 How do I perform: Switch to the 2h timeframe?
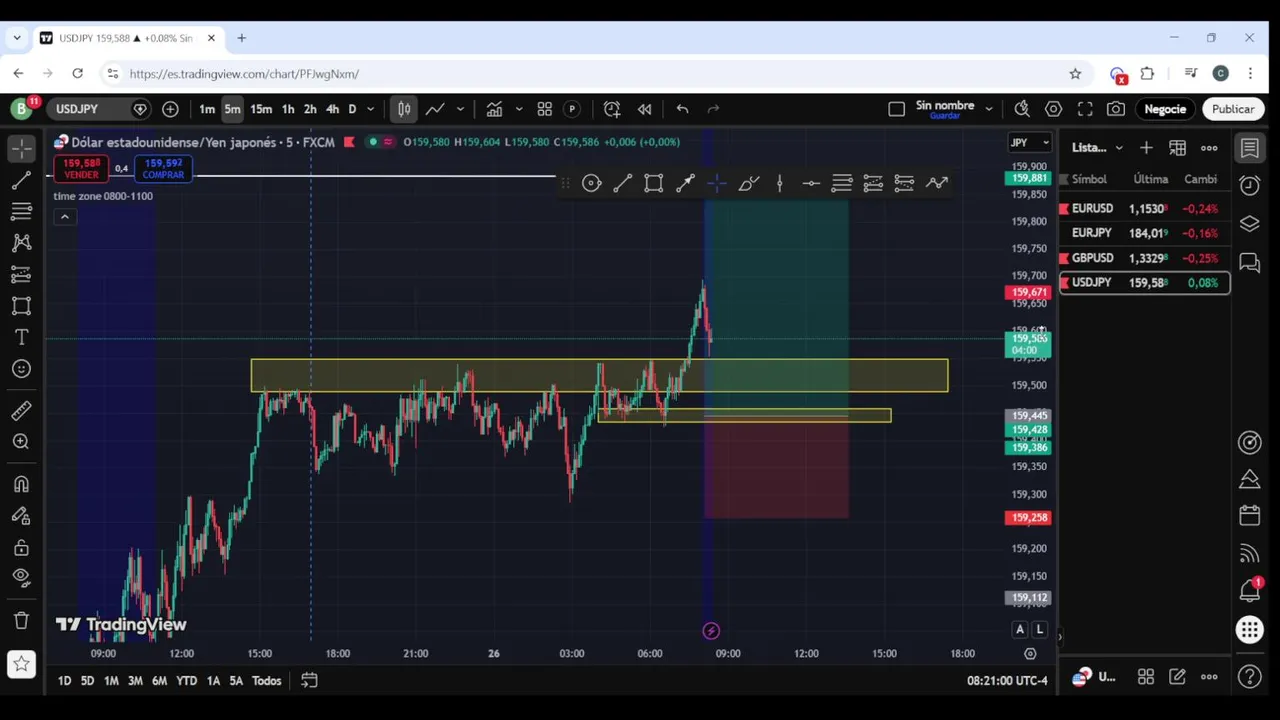(x=310, y=109)
